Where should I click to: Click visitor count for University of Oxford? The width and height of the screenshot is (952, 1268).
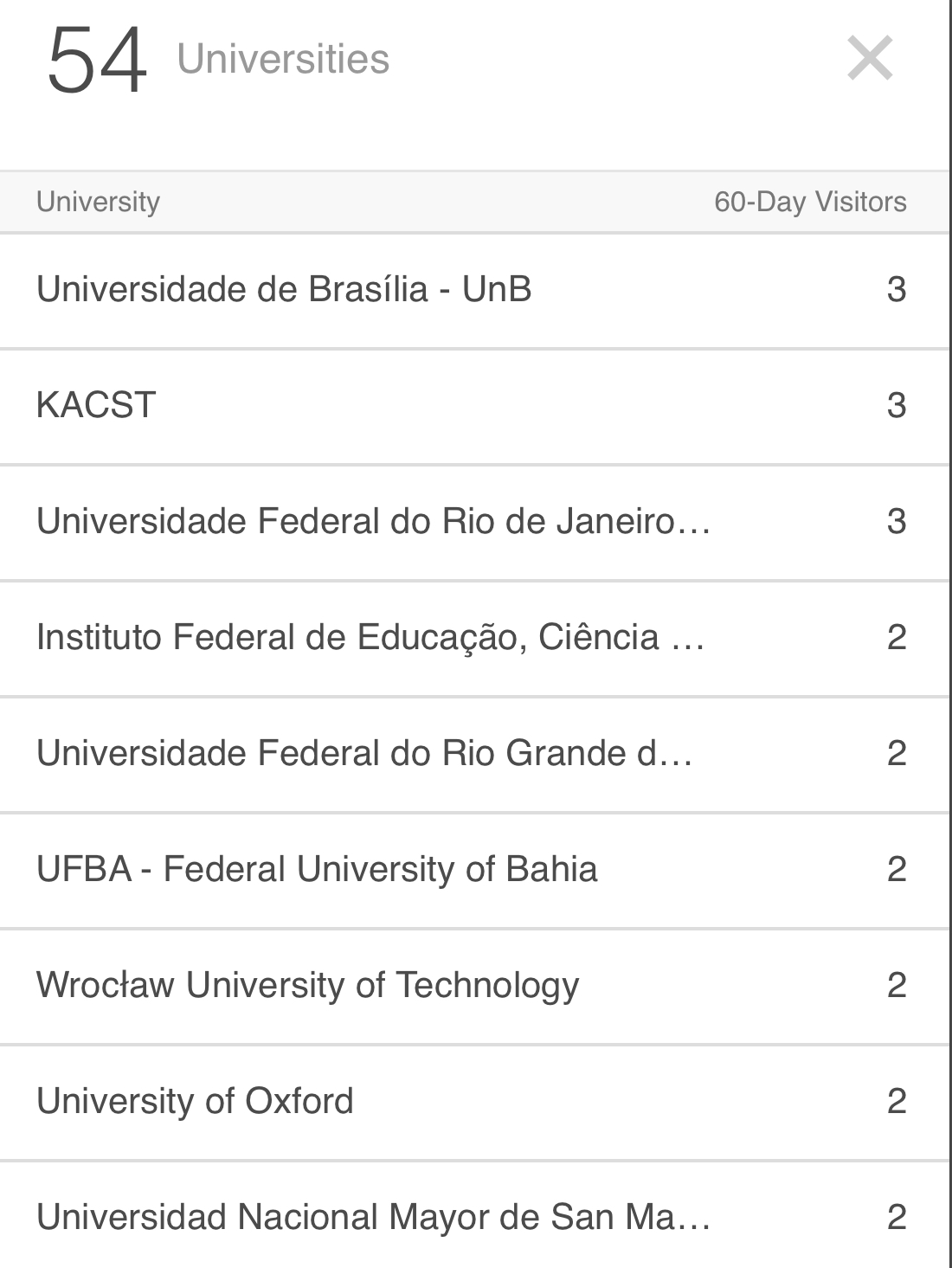(897, 1101)
